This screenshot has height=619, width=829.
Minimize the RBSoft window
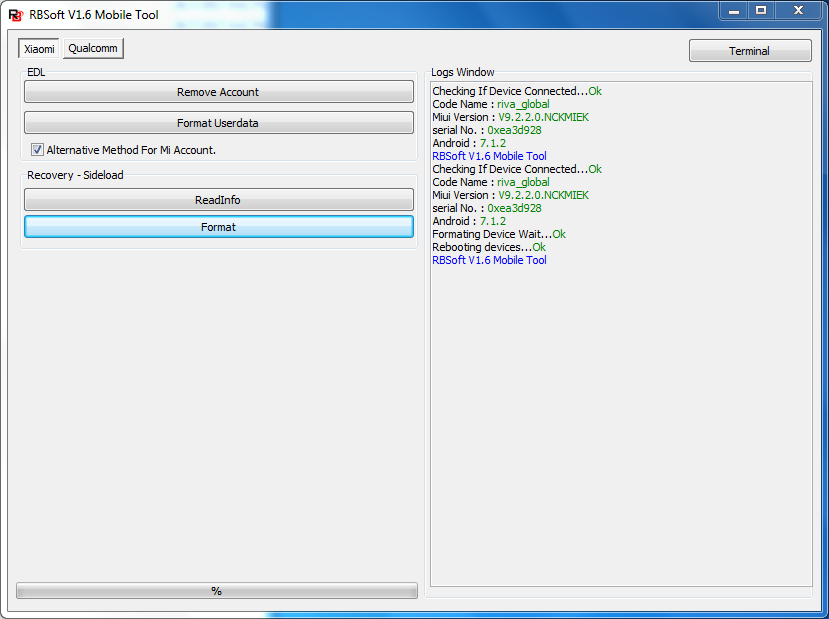(x=734, y=11)
